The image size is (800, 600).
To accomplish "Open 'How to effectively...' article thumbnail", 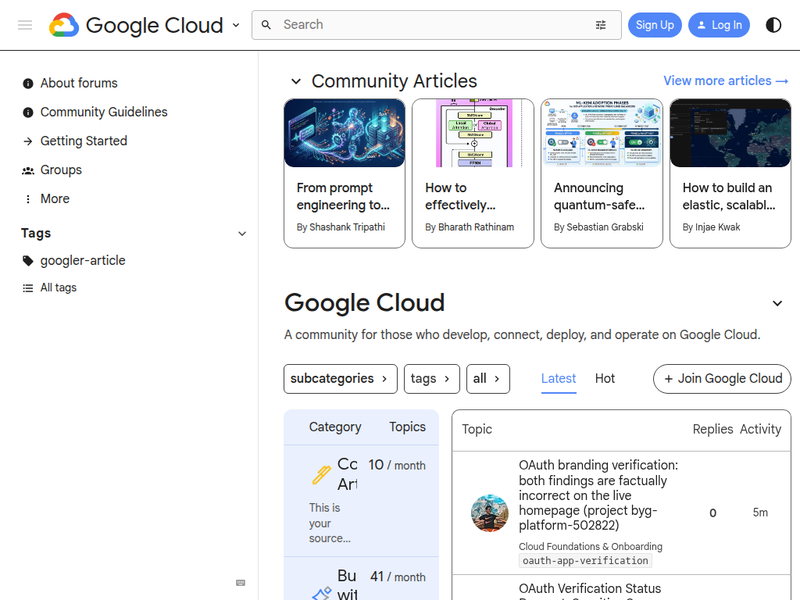I will [473, 133].
